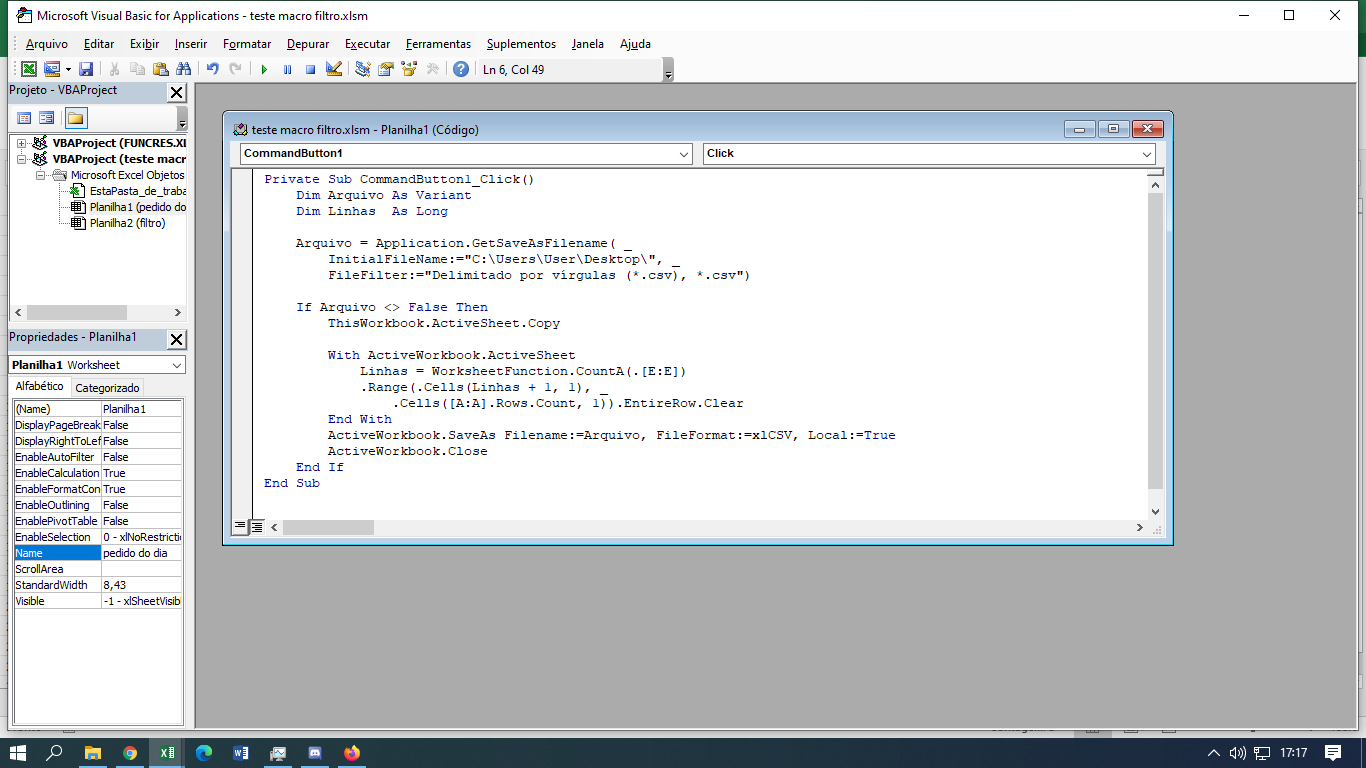Save the project with the floppy icon
This screenshot has width=1366, height=768.
tap(86, 69)
